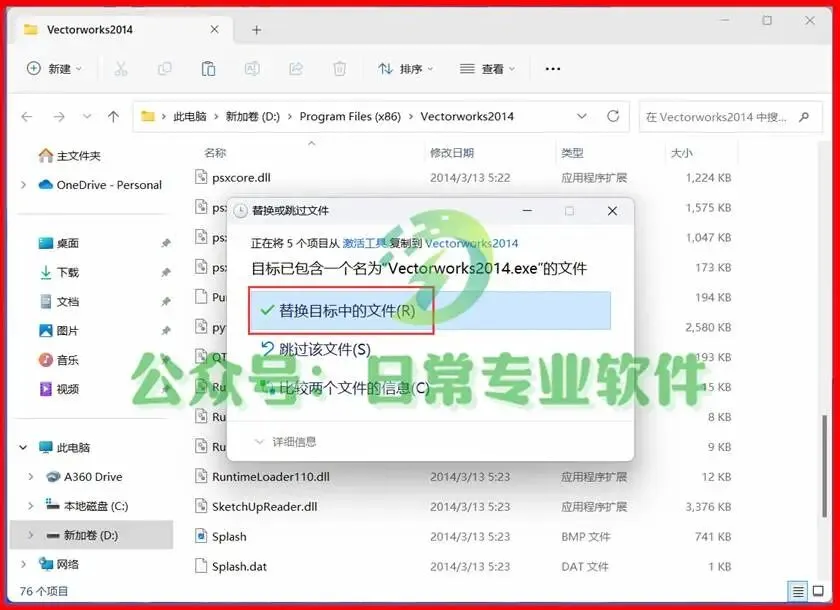
Task: Open the 排序 (Sort) dropdown
Action: [406, 69]
